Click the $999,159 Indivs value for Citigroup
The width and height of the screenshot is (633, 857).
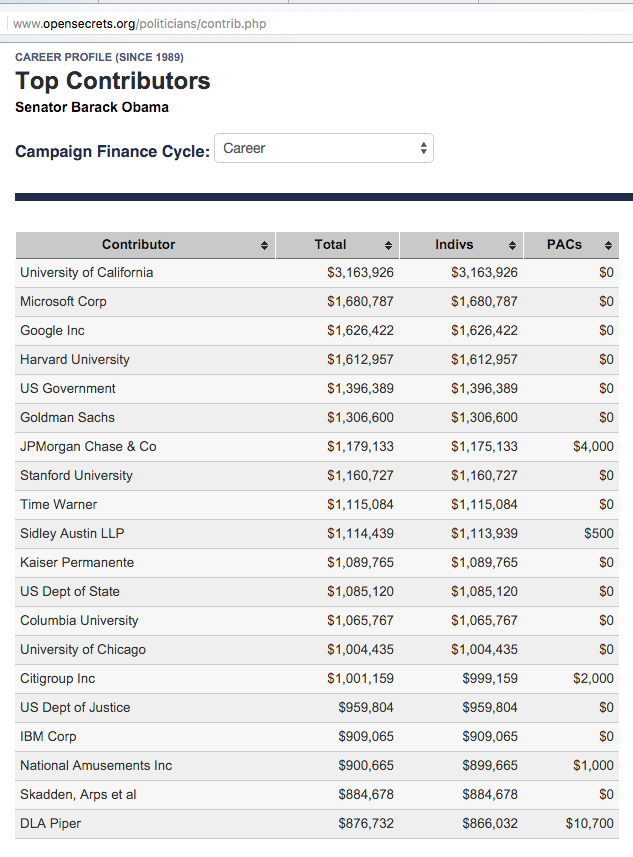(490, 678)
